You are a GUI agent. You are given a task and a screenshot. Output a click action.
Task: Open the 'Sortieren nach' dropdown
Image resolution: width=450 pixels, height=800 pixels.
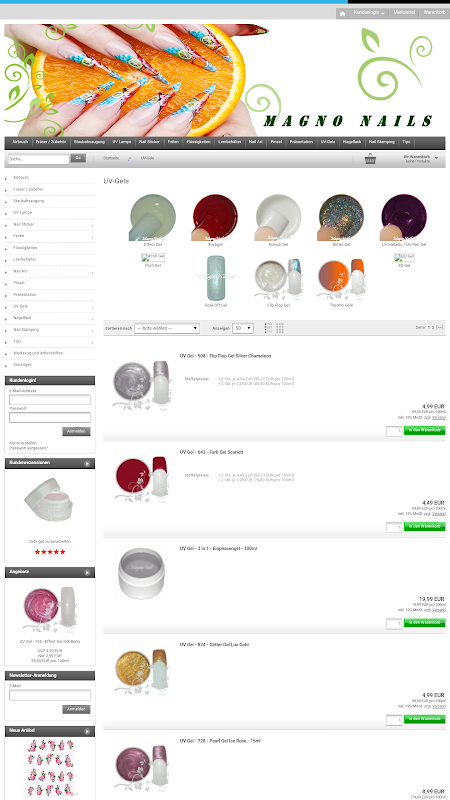coord(167,329)
